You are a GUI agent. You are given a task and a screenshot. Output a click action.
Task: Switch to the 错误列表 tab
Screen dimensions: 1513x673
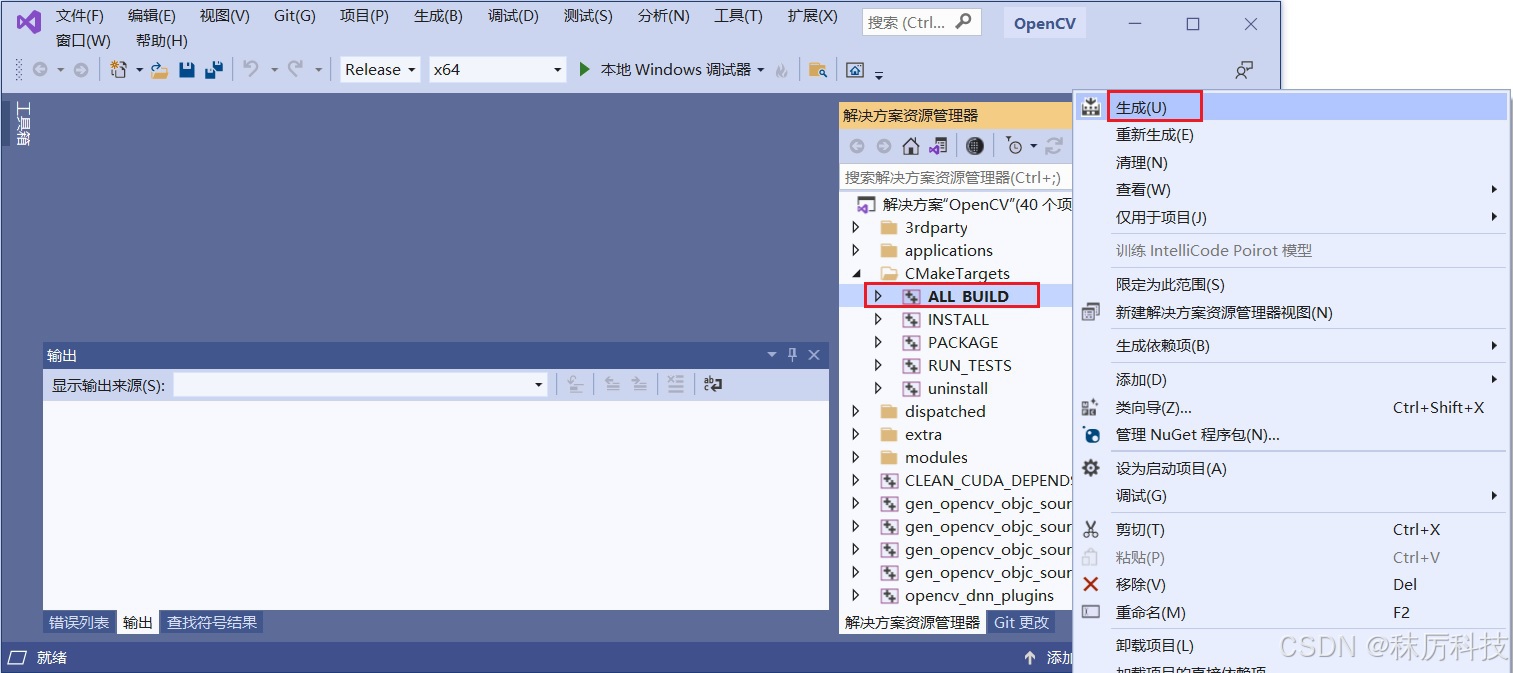coord(80,622)
